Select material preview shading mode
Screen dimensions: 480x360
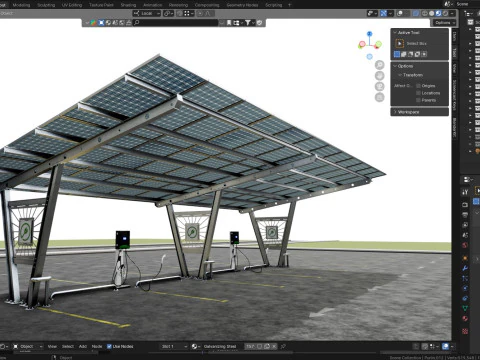(x=438, y=13)
